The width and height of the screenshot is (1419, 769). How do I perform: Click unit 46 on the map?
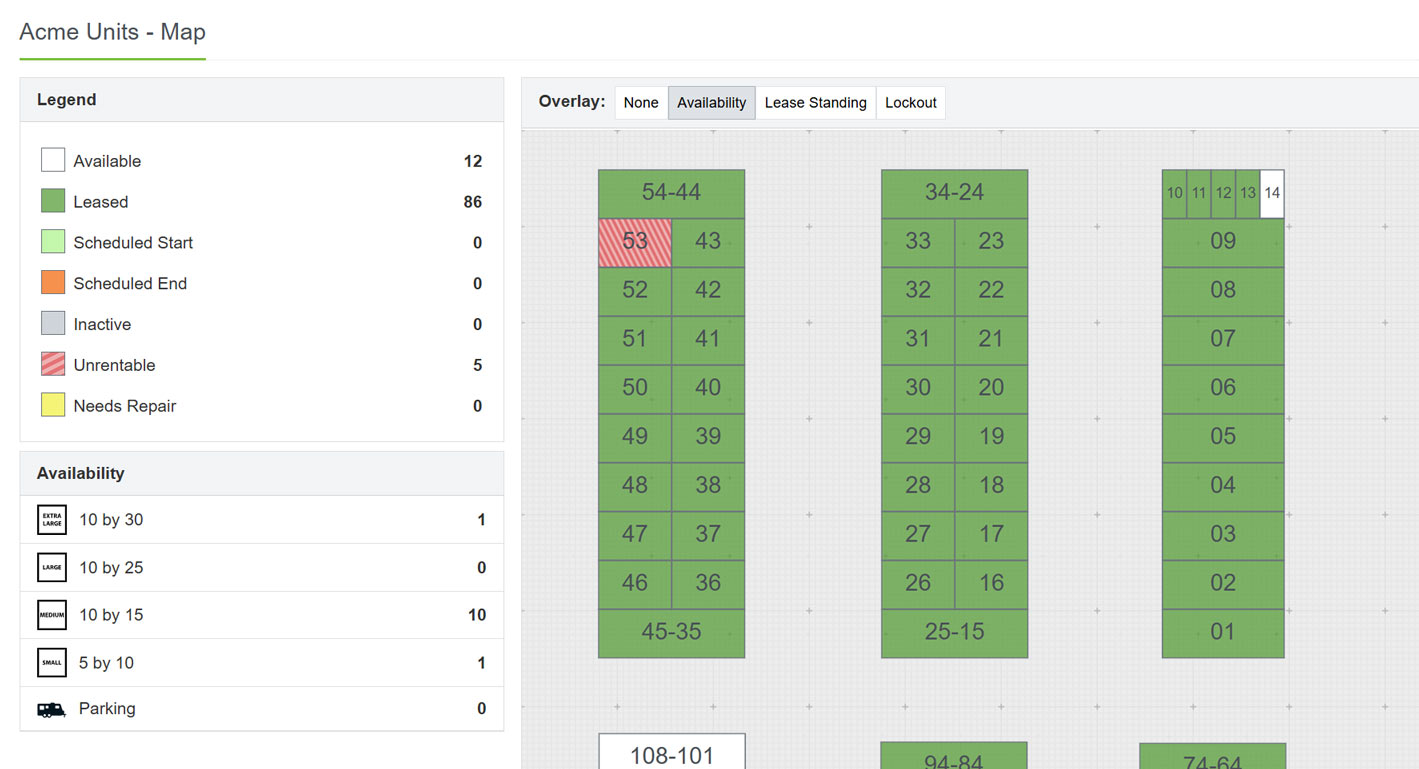635,584
